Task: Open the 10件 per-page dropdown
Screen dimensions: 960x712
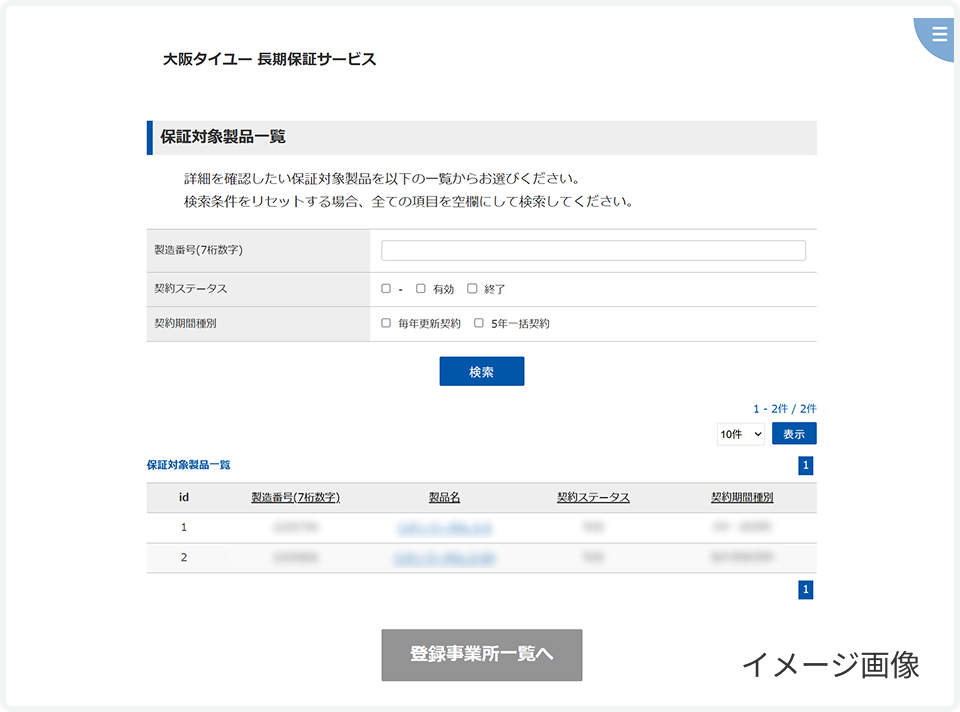Action: (x=741, y=434)
